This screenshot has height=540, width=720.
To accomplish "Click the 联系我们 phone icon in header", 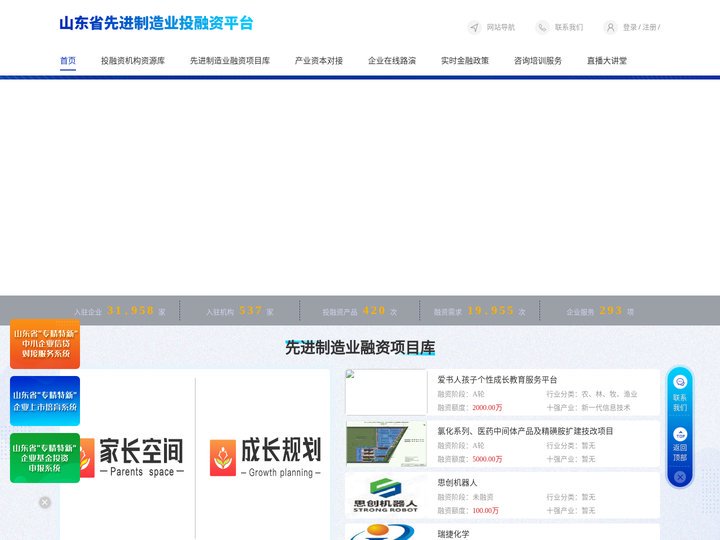I will point(542,27).
